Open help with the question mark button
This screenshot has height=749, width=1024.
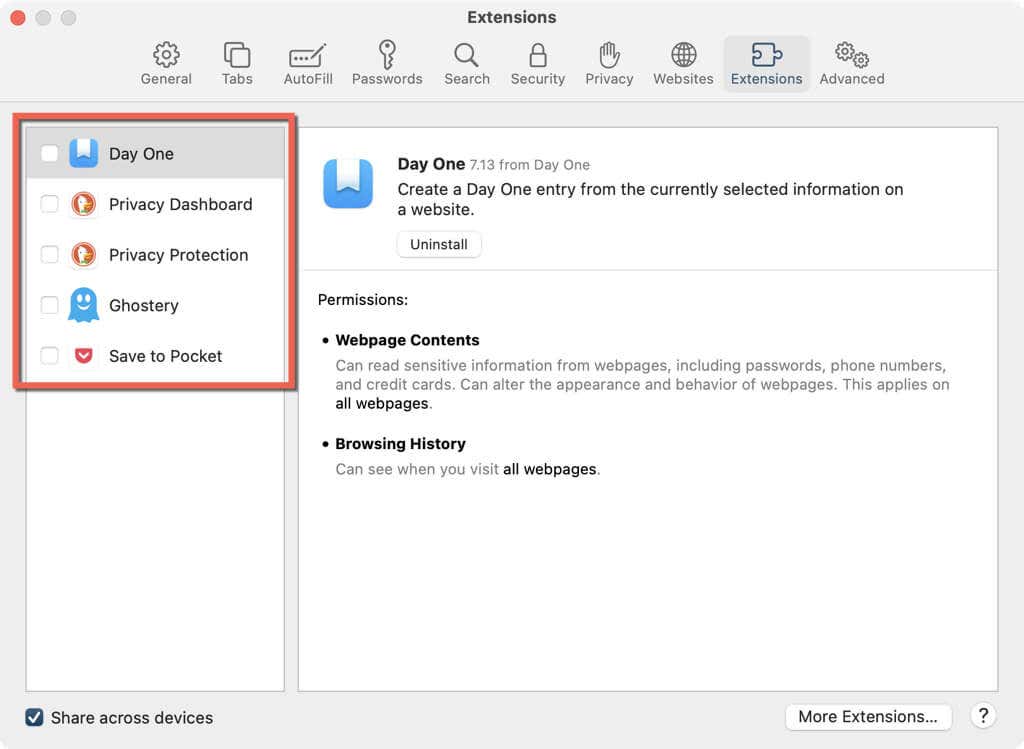pos(983,716)
